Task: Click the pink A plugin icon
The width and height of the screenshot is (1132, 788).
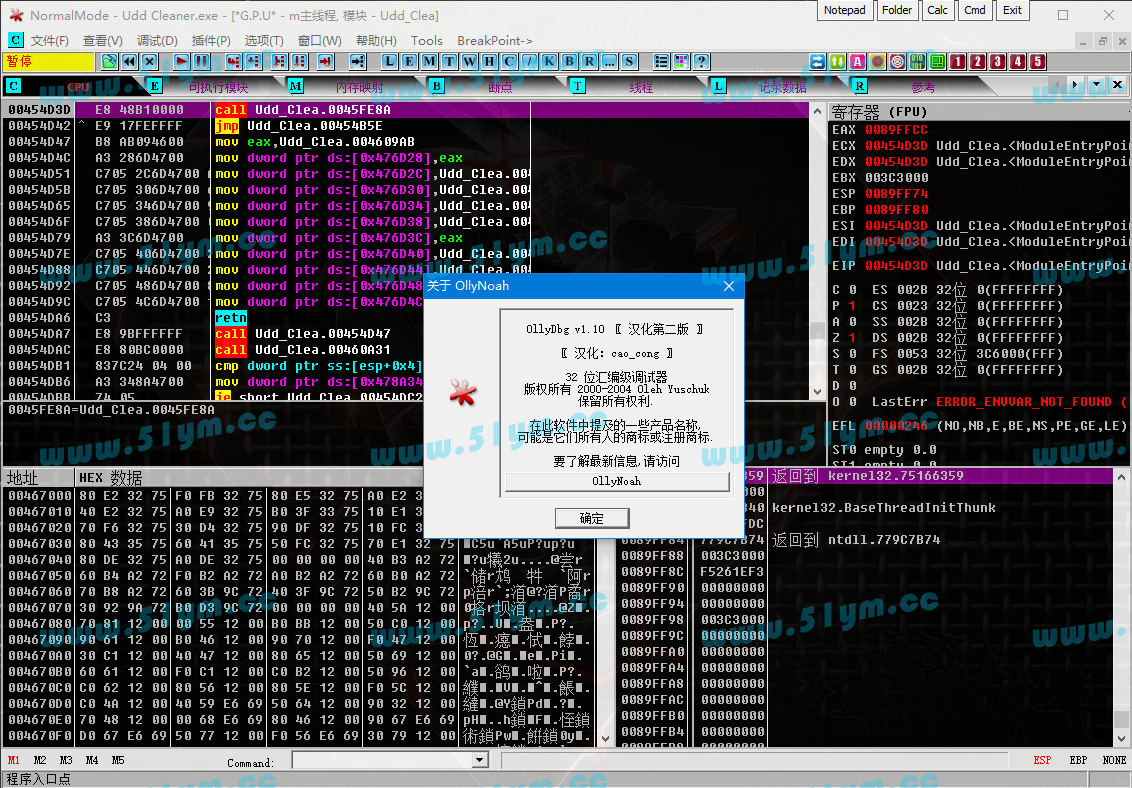Action: pyautogui.click(x=858, y=61)
